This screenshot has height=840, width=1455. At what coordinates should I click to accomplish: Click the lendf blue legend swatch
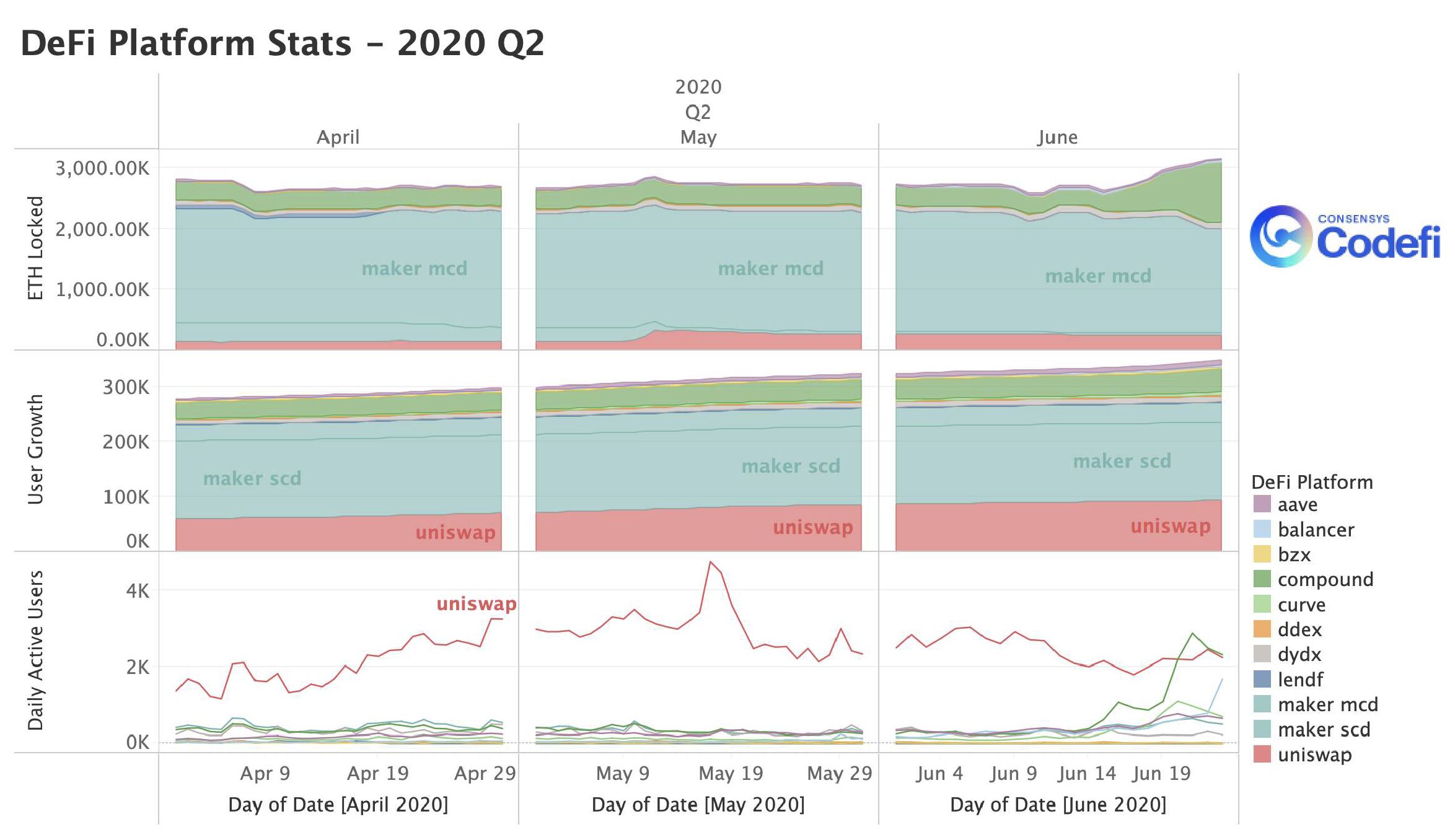tap(1262, 679)
